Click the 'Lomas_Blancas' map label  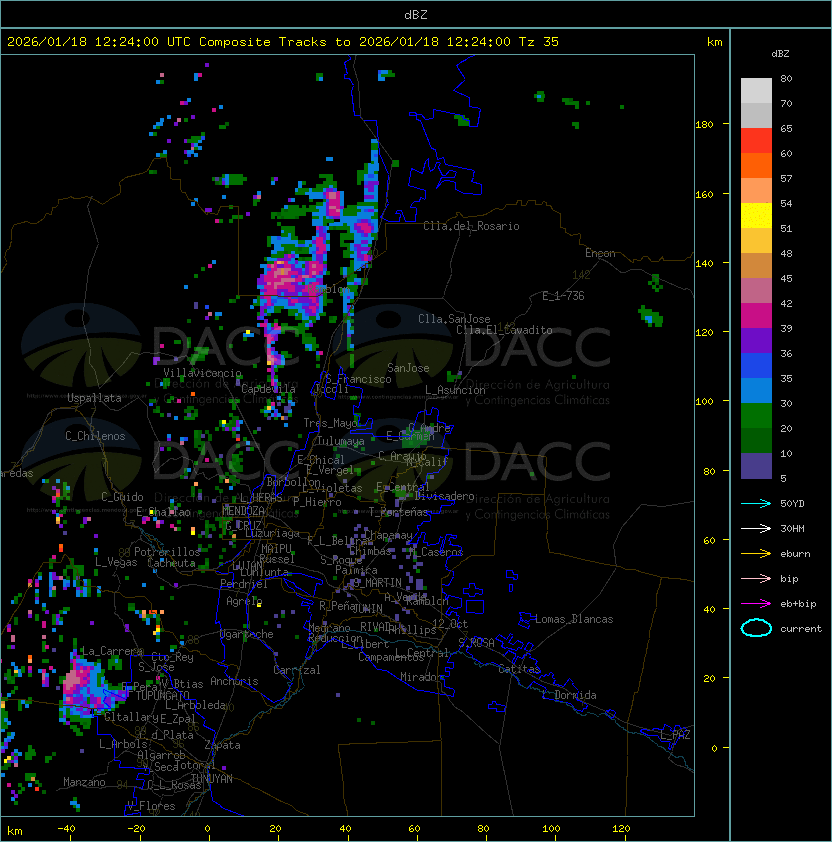tap(574, 619)
